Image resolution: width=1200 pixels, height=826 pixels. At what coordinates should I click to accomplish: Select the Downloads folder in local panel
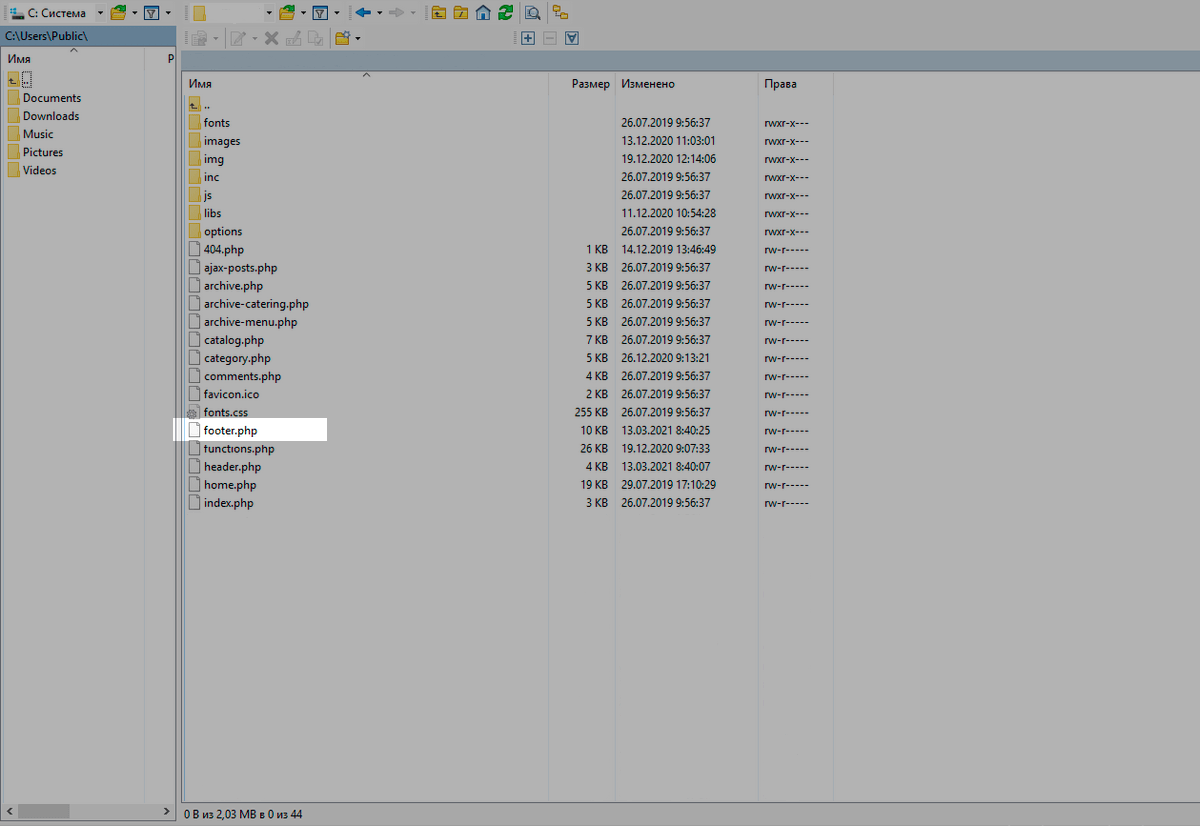click(x=51, y=116)
